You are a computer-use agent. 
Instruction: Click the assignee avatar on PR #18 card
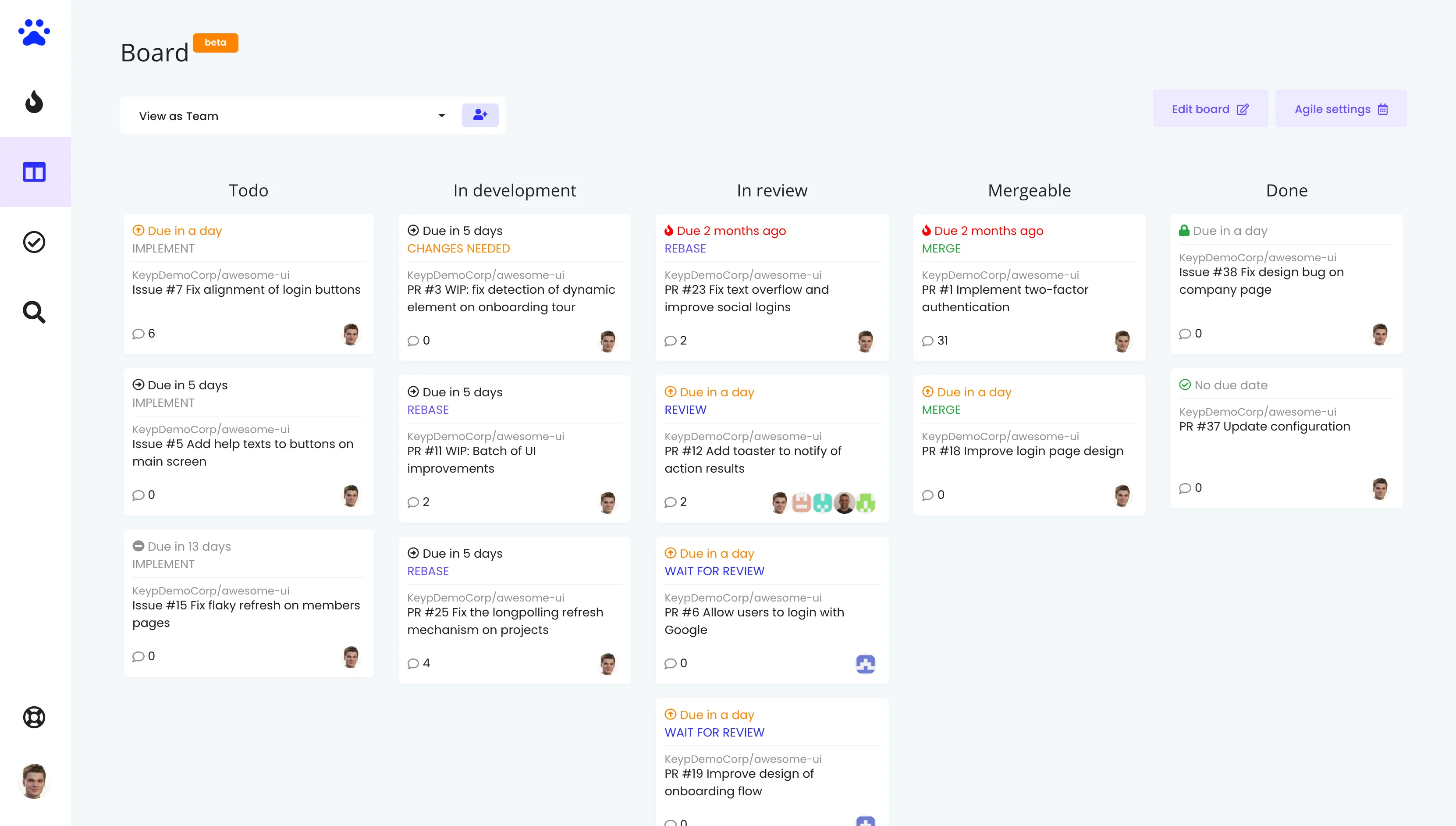point(1124,495)
